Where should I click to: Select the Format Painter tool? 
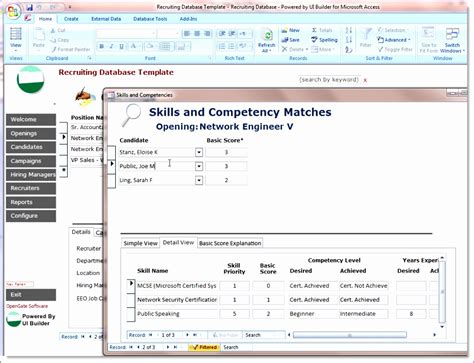[x=71, y=49]
